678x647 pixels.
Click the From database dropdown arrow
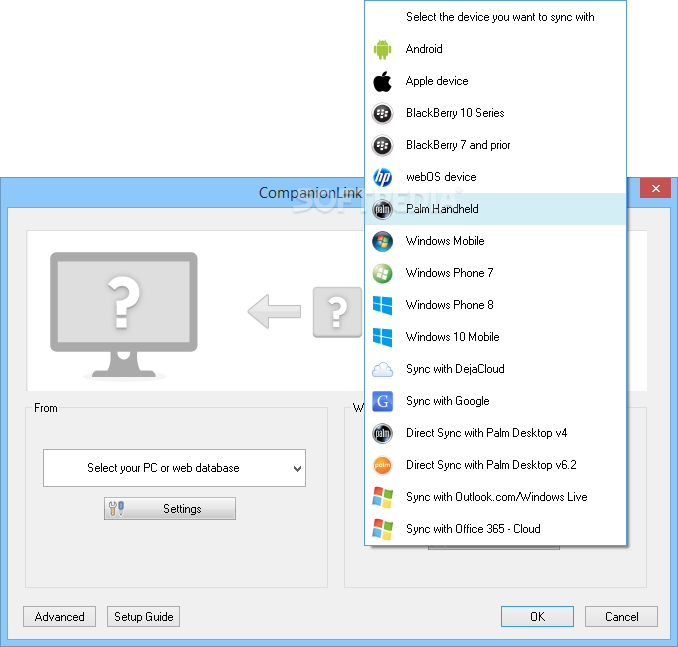point(297,468)
